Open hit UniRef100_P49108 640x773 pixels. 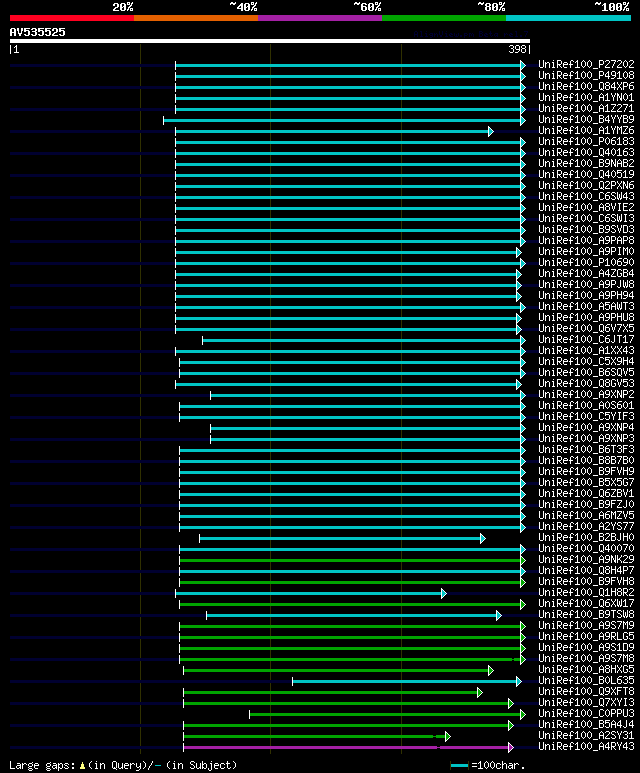coord(586,75)
